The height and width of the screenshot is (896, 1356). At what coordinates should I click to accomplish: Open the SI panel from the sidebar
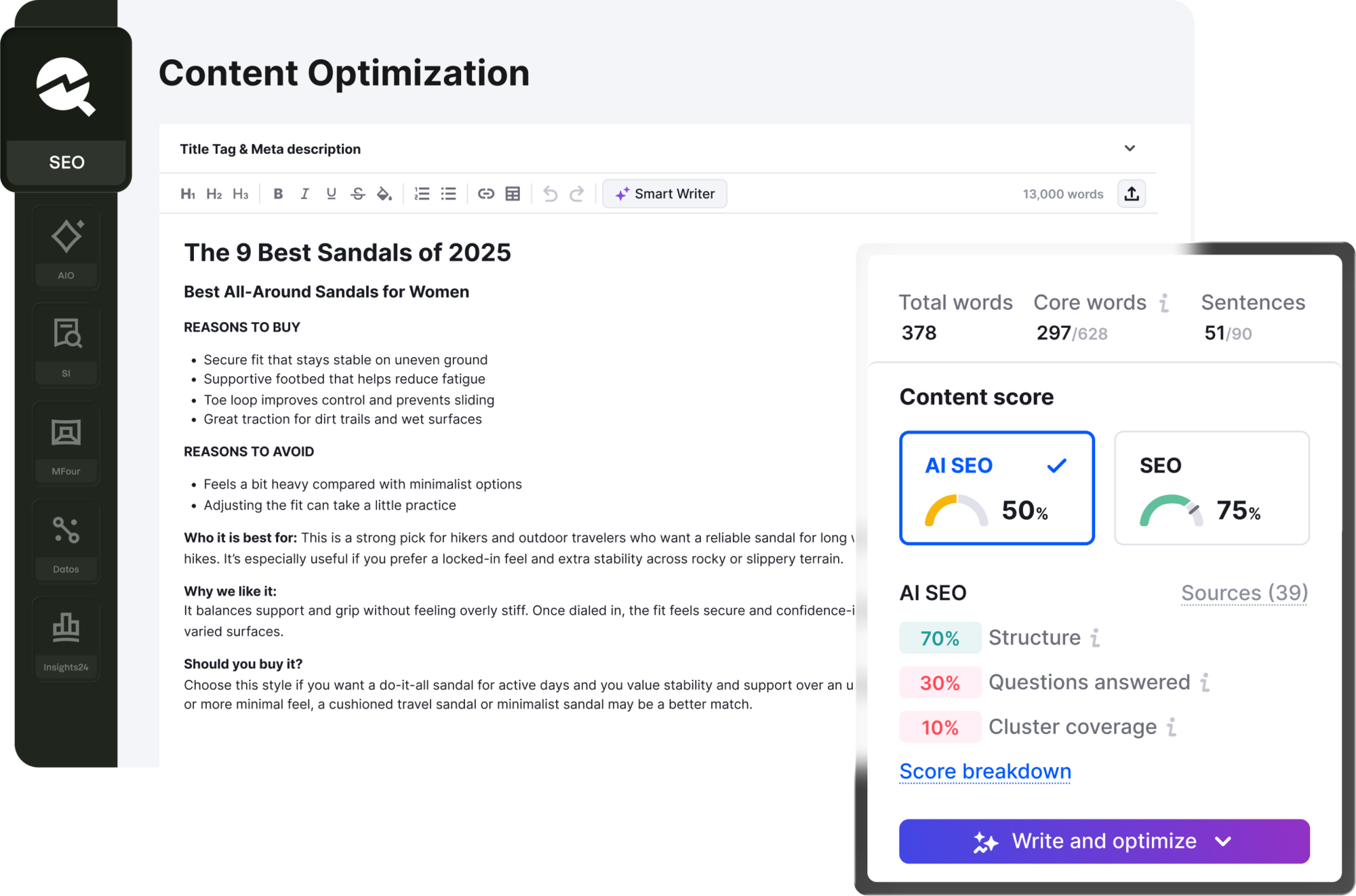66,344
